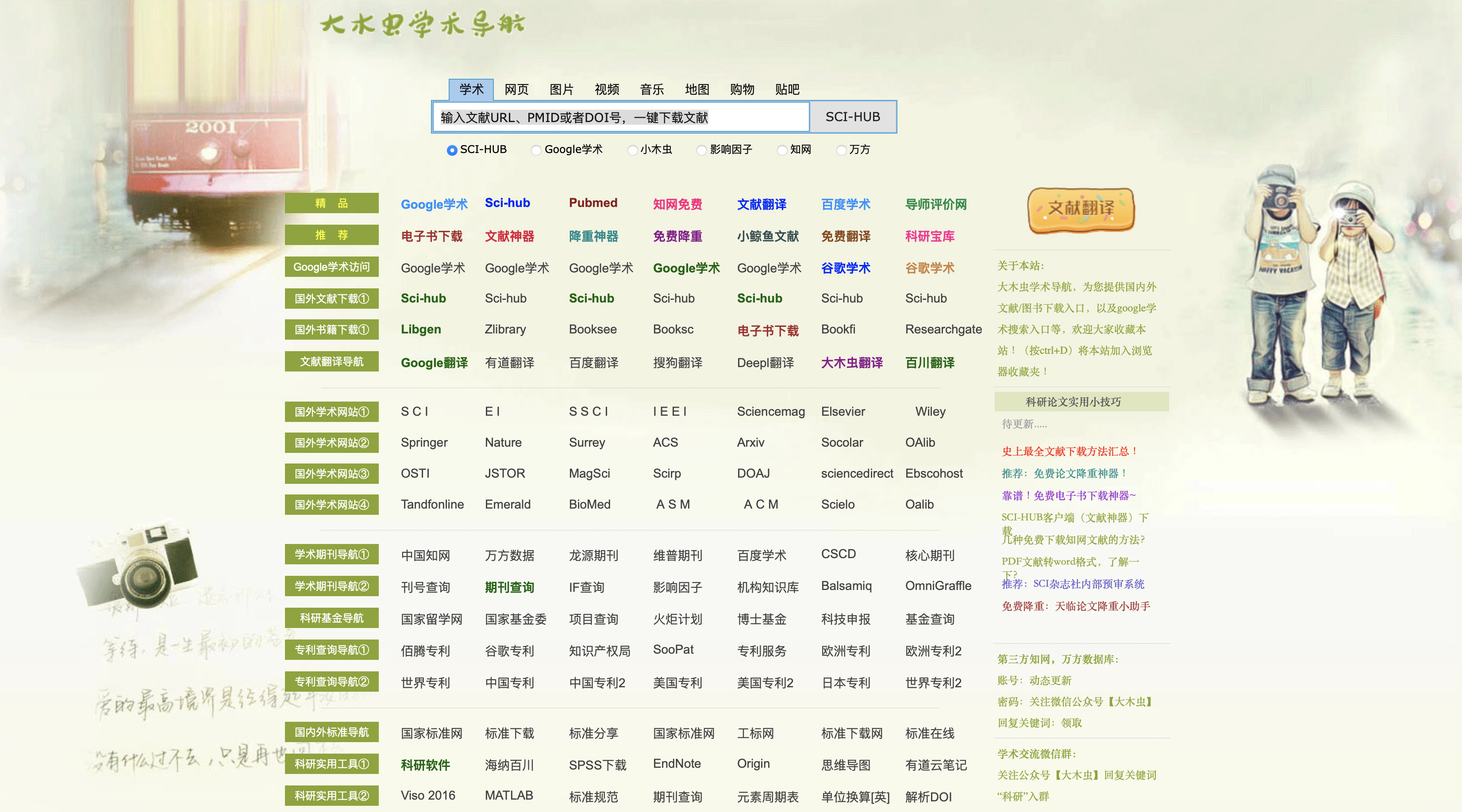Click the orange 文献翻译 banner button
Screen dimensions: 1462x812
(1081, 210)
